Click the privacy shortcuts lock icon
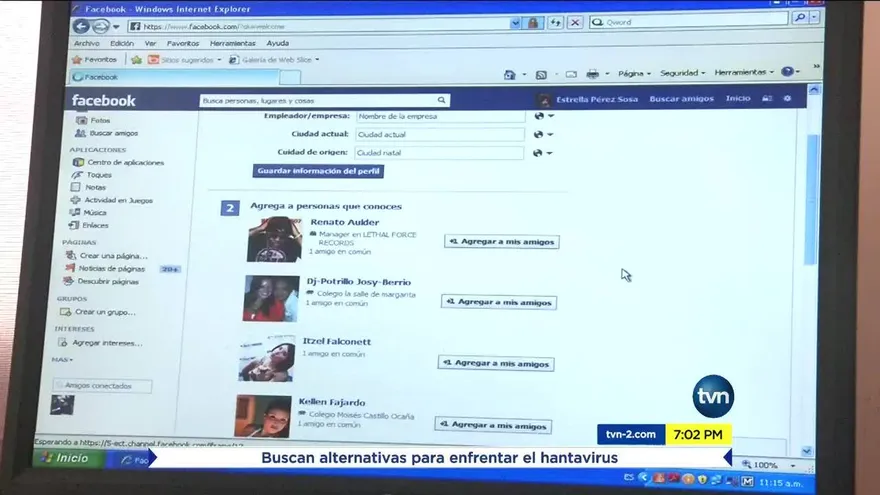 pyautogui.click(x=767, y=98)
